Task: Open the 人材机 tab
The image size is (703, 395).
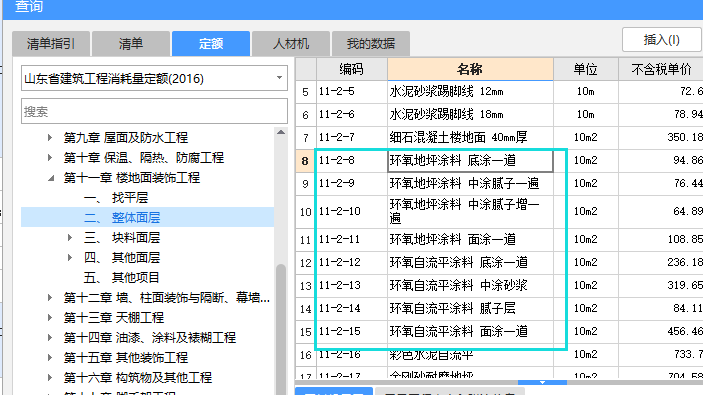Action: click(x=291, y=43)
